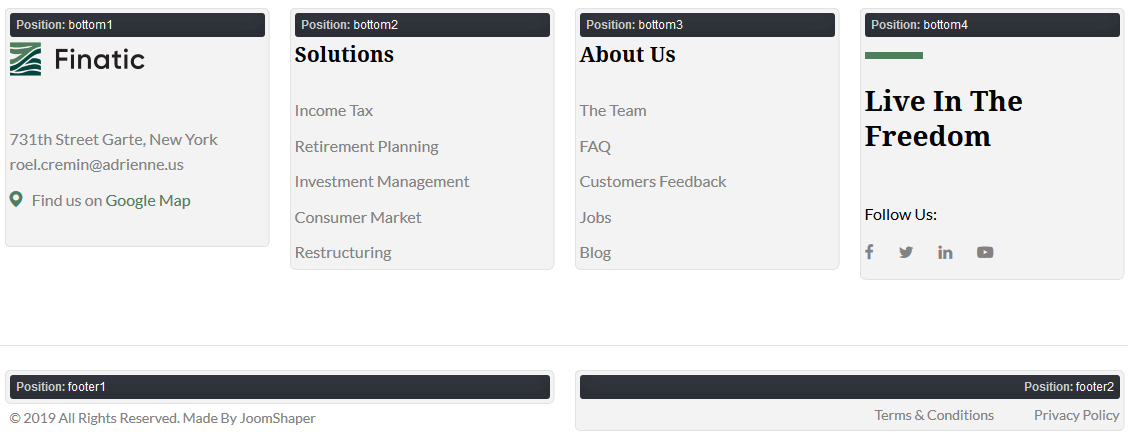Click the map pin icon

pos(16,200)
